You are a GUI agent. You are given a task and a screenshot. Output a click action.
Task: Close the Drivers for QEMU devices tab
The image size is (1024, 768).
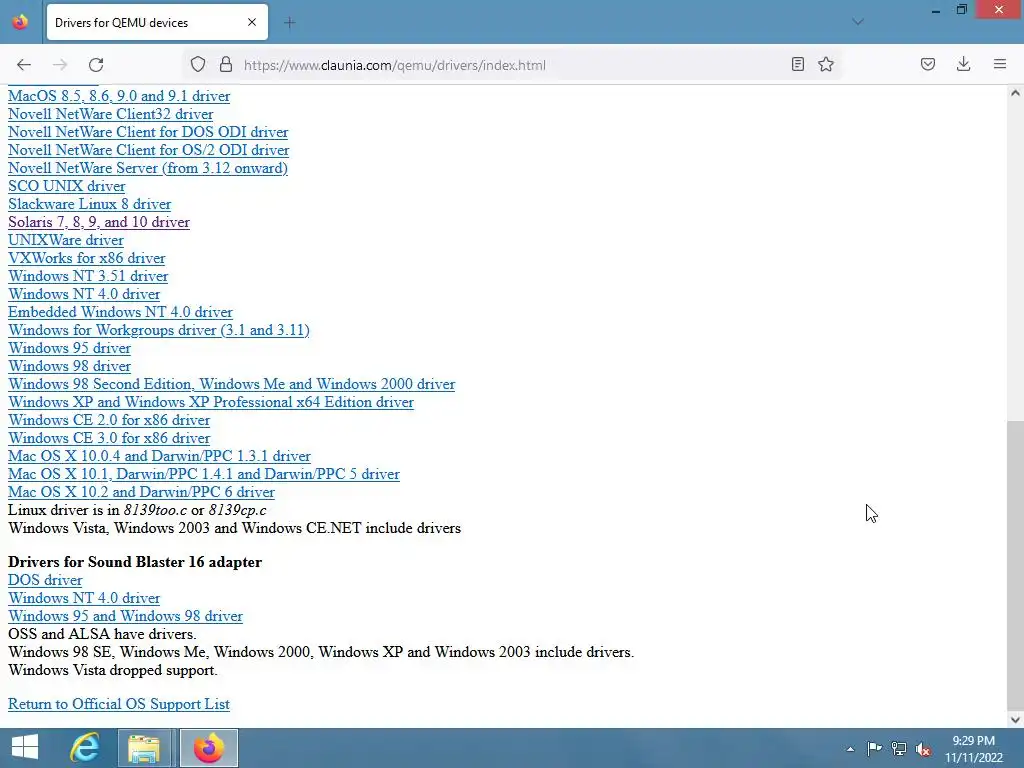pos(252,22)
